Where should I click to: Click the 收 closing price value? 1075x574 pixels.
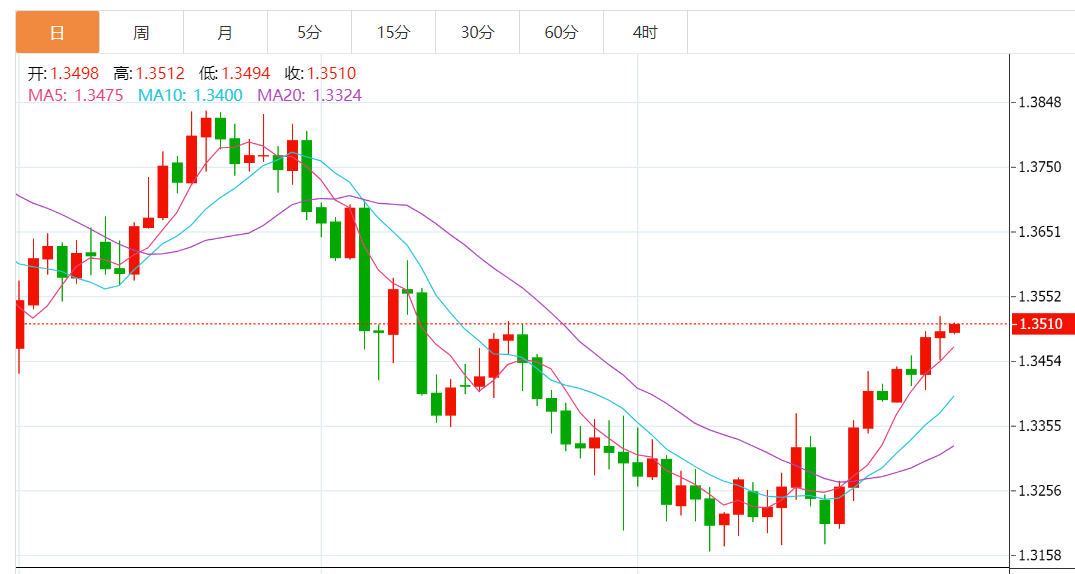(331, 74)
